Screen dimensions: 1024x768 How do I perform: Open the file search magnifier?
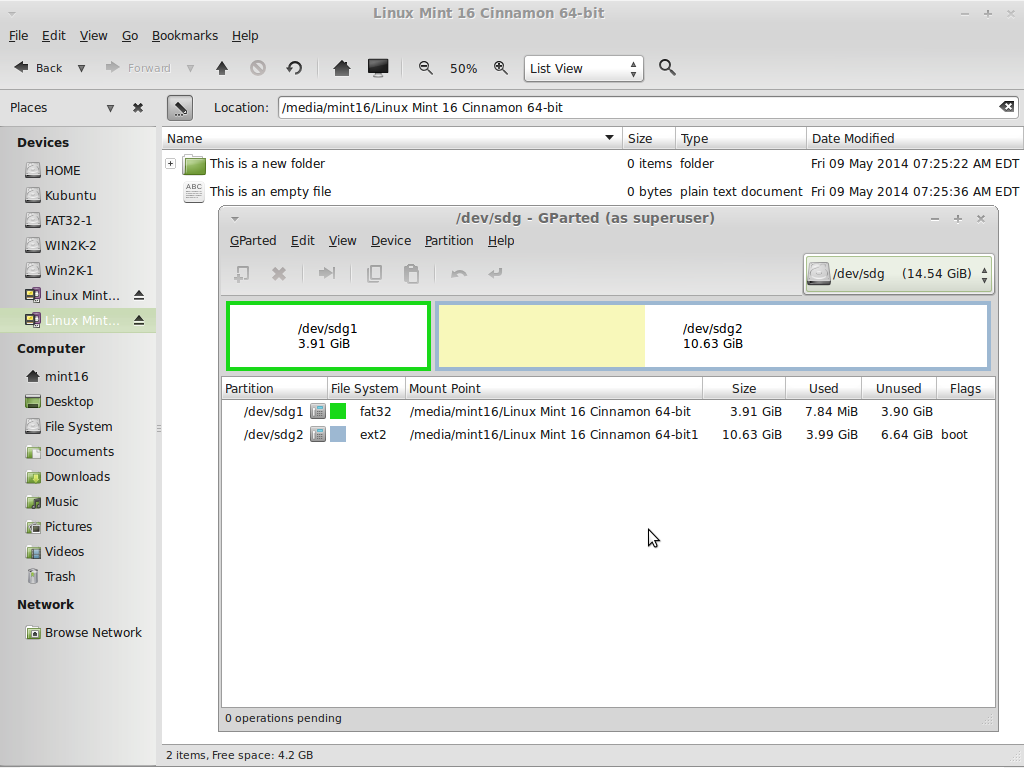click(667, 68)
